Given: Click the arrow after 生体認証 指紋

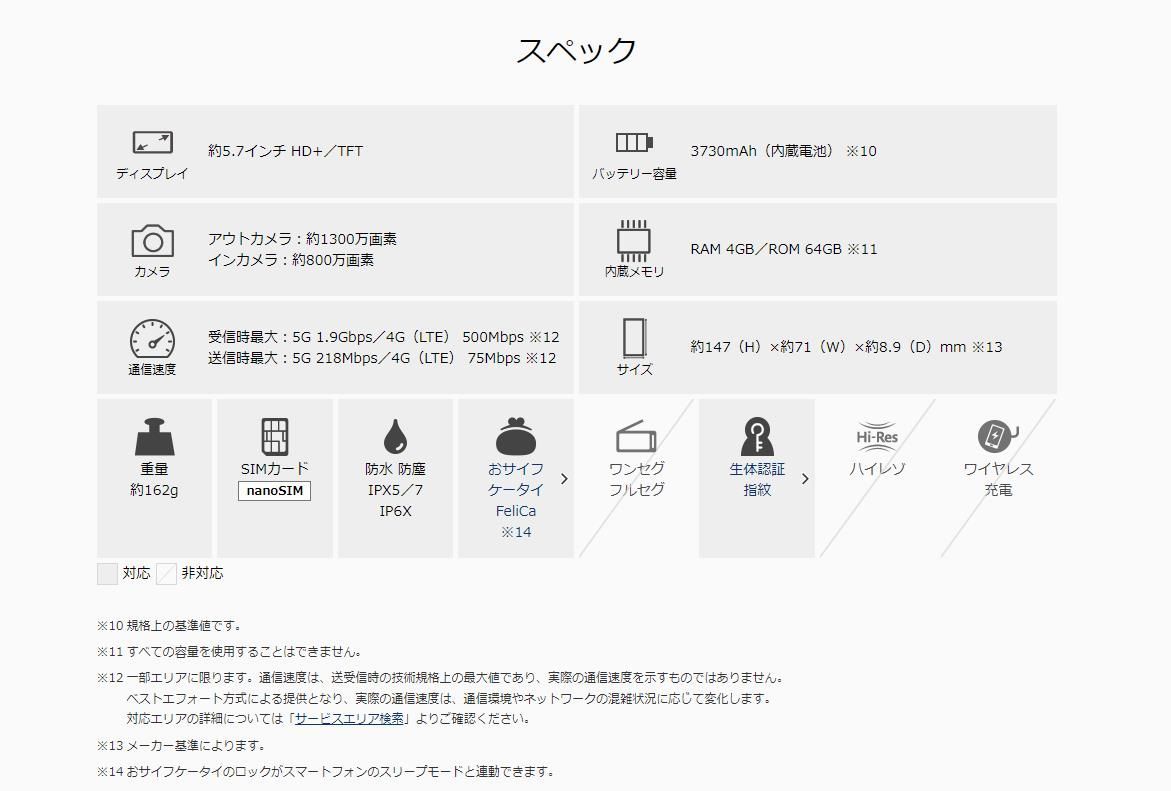Looking at the screenshot, I should click(806, 478).
